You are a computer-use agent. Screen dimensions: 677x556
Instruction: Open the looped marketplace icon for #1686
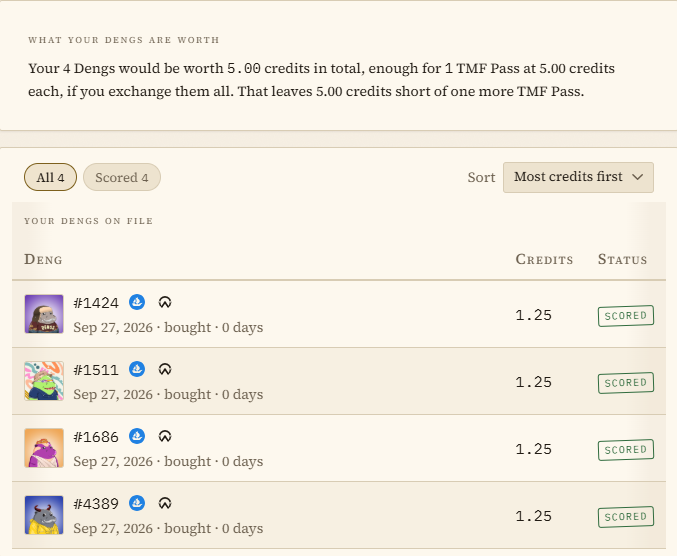[165, 436]
